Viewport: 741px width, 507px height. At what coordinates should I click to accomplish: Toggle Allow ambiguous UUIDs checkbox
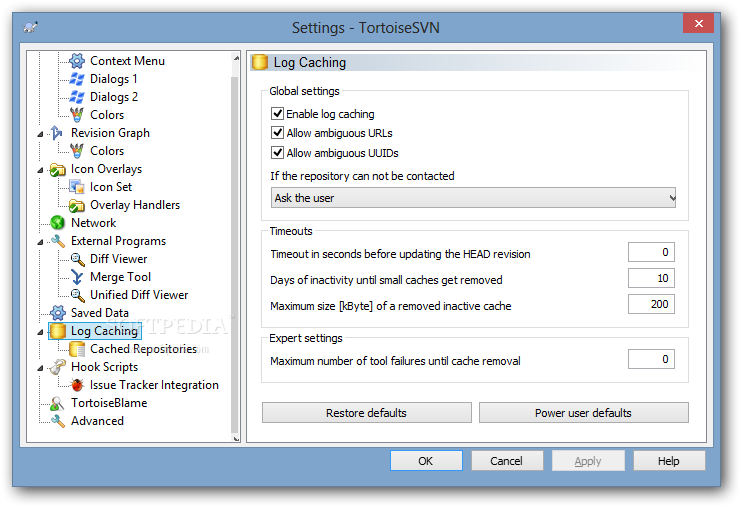[x=277, y=153]
